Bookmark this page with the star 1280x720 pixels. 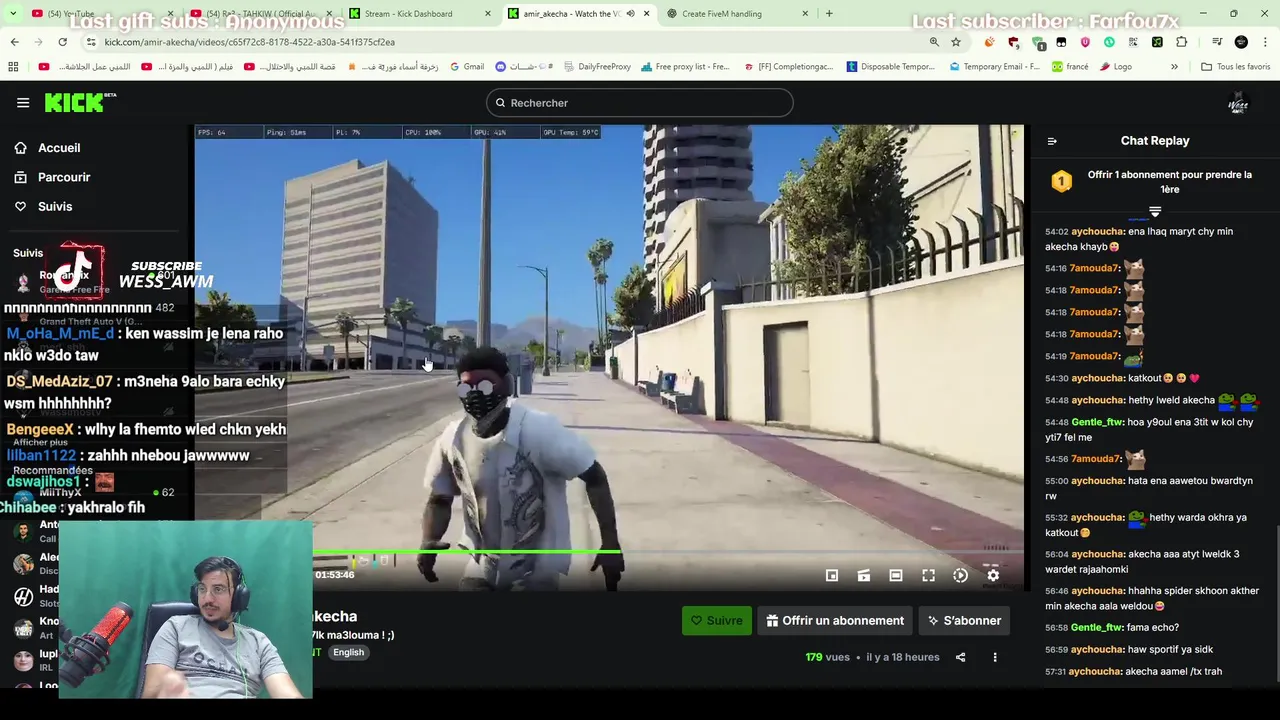click(x=956, y=42)
